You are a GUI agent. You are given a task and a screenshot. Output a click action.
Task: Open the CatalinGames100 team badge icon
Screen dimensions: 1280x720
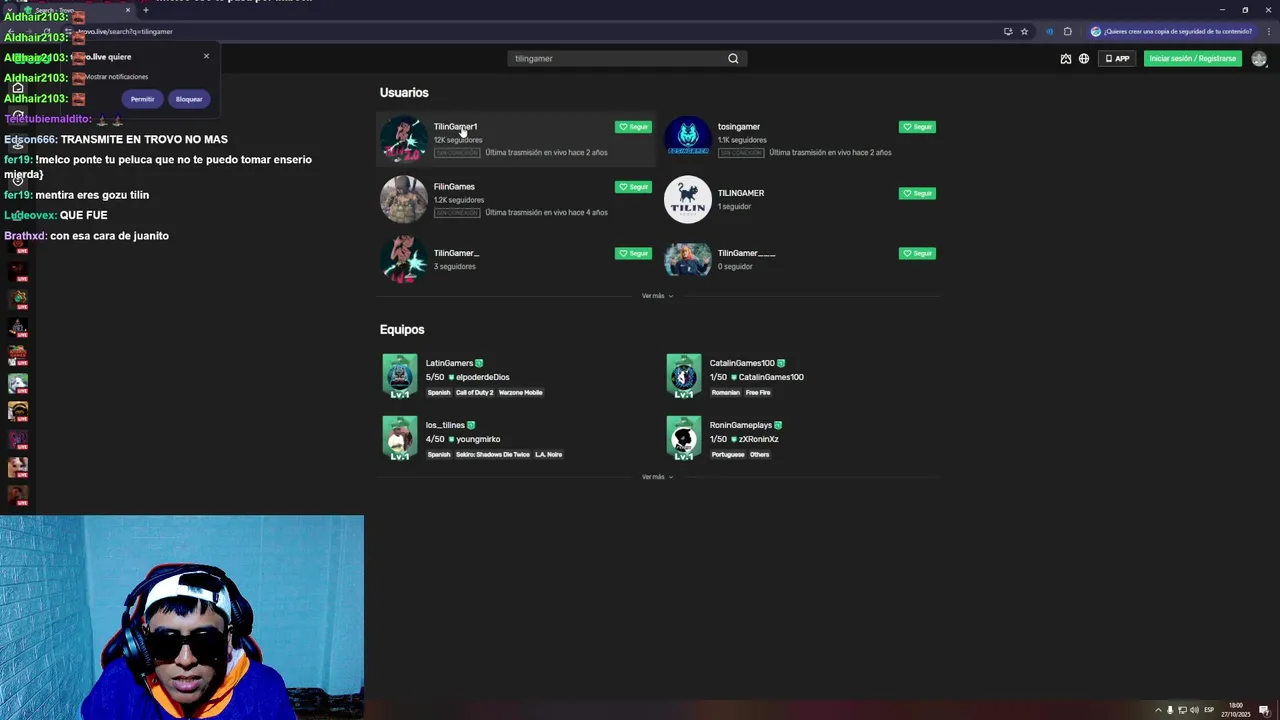point(684,376)
